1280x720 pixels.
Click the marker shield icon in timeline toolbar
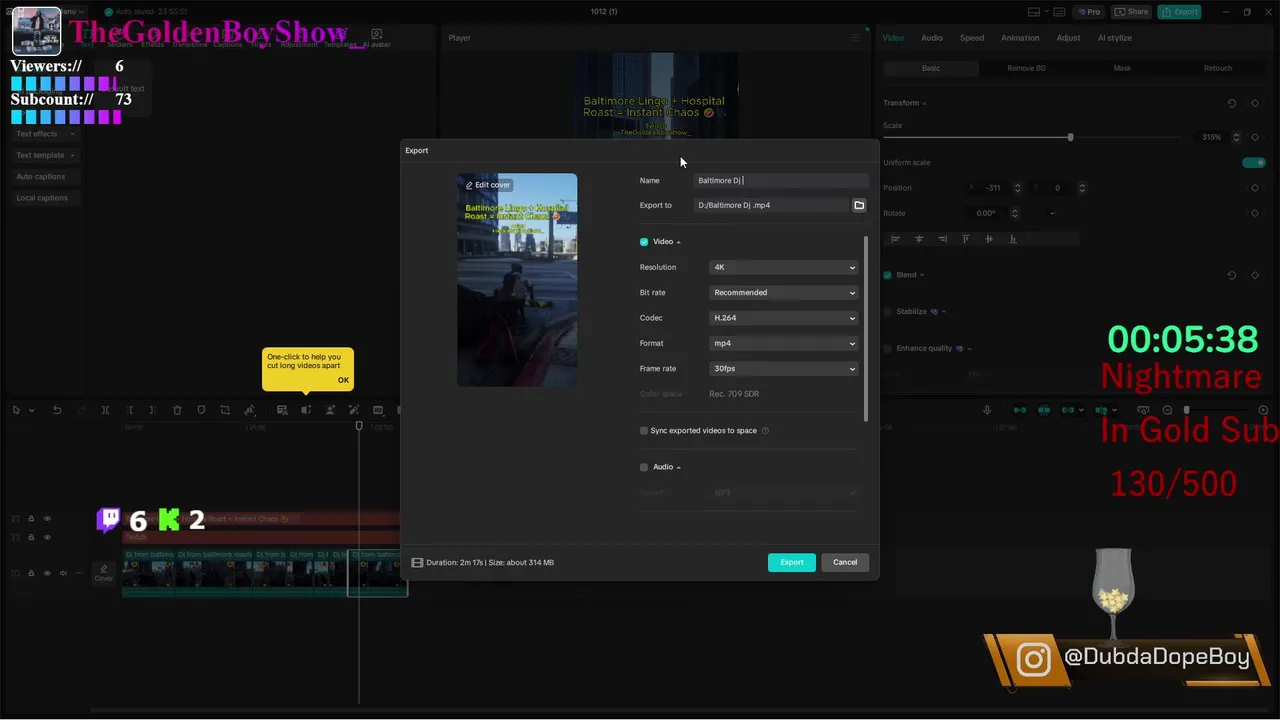(201, 410)
